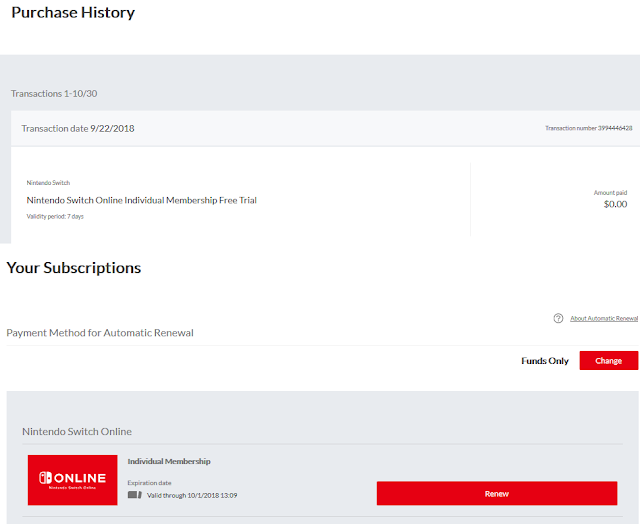Viewport: 640px width, 524px height.
Task: Click the red Change button
Action: [x=609, y=360]
